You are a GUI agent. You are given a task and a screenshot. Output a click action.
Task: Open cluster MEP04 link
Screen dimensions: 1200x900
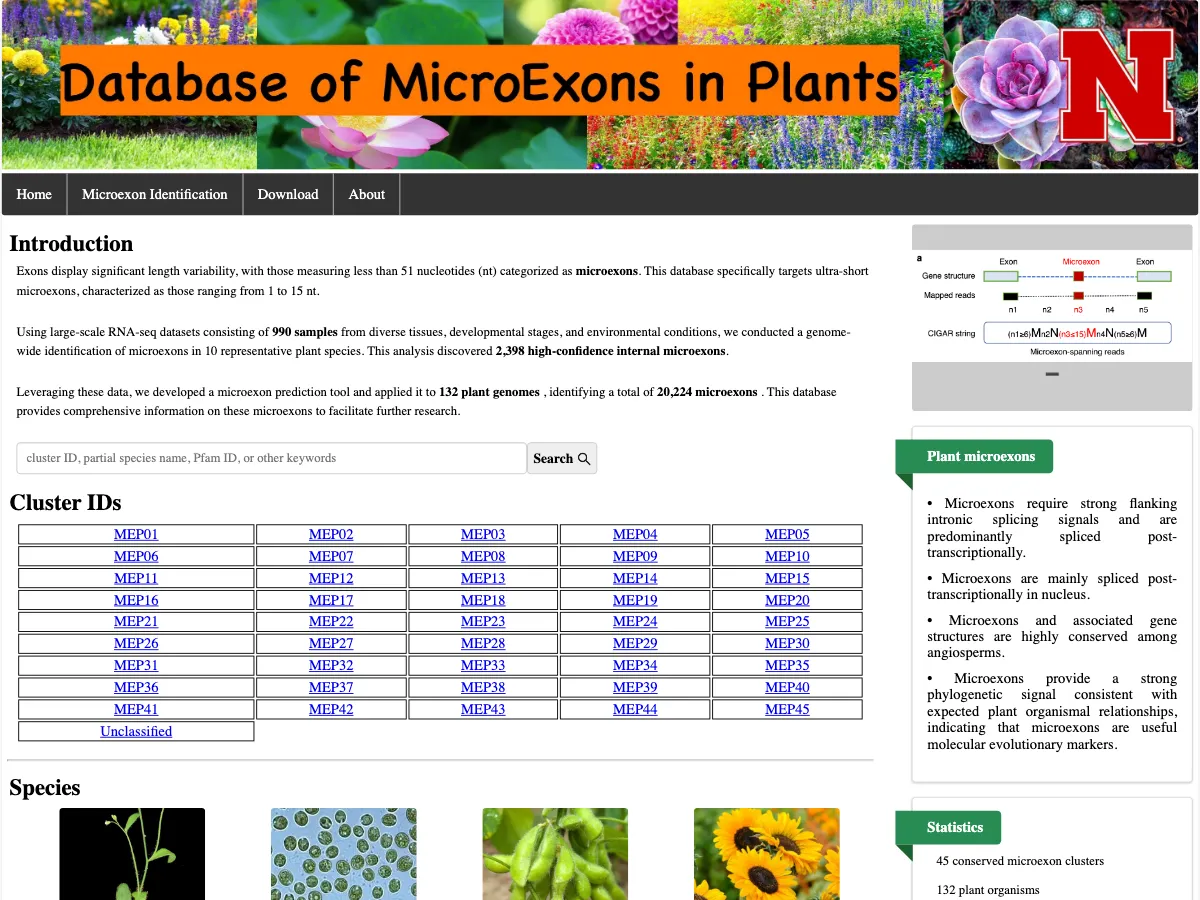(x=635, y=534)
